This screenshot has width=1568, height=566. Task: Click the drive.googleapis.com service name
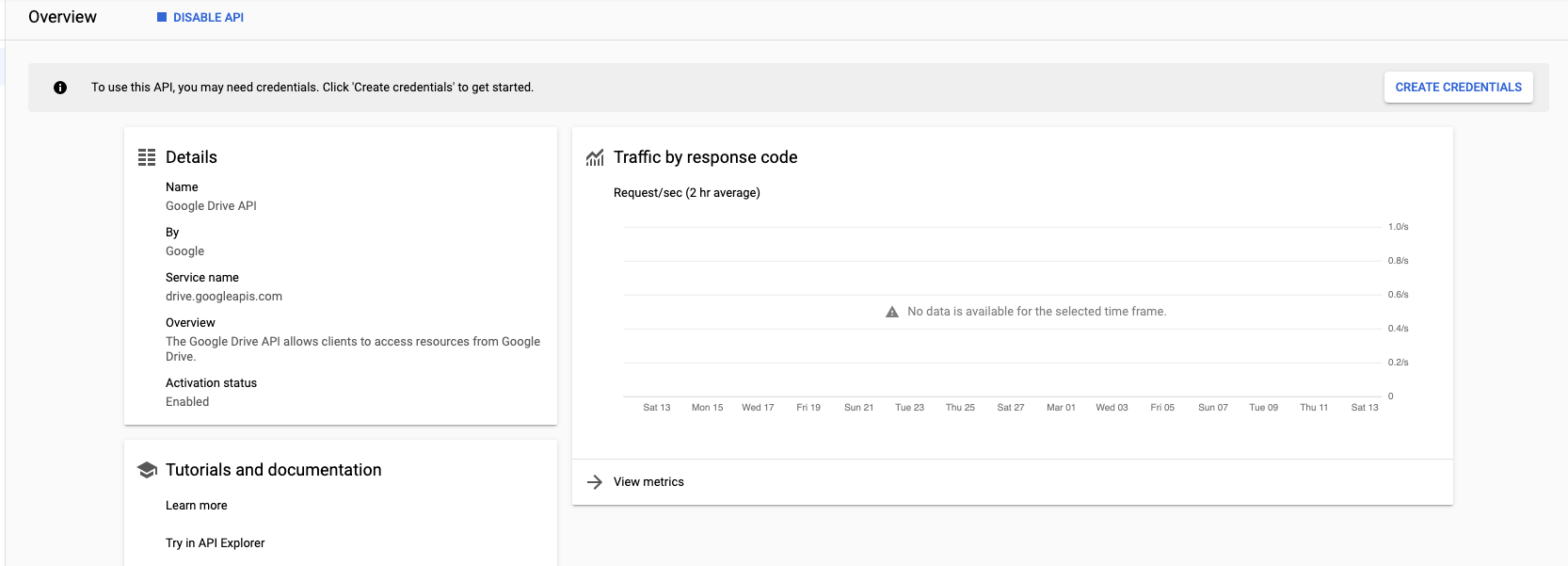pyautogui.click(x=224, y=297)
